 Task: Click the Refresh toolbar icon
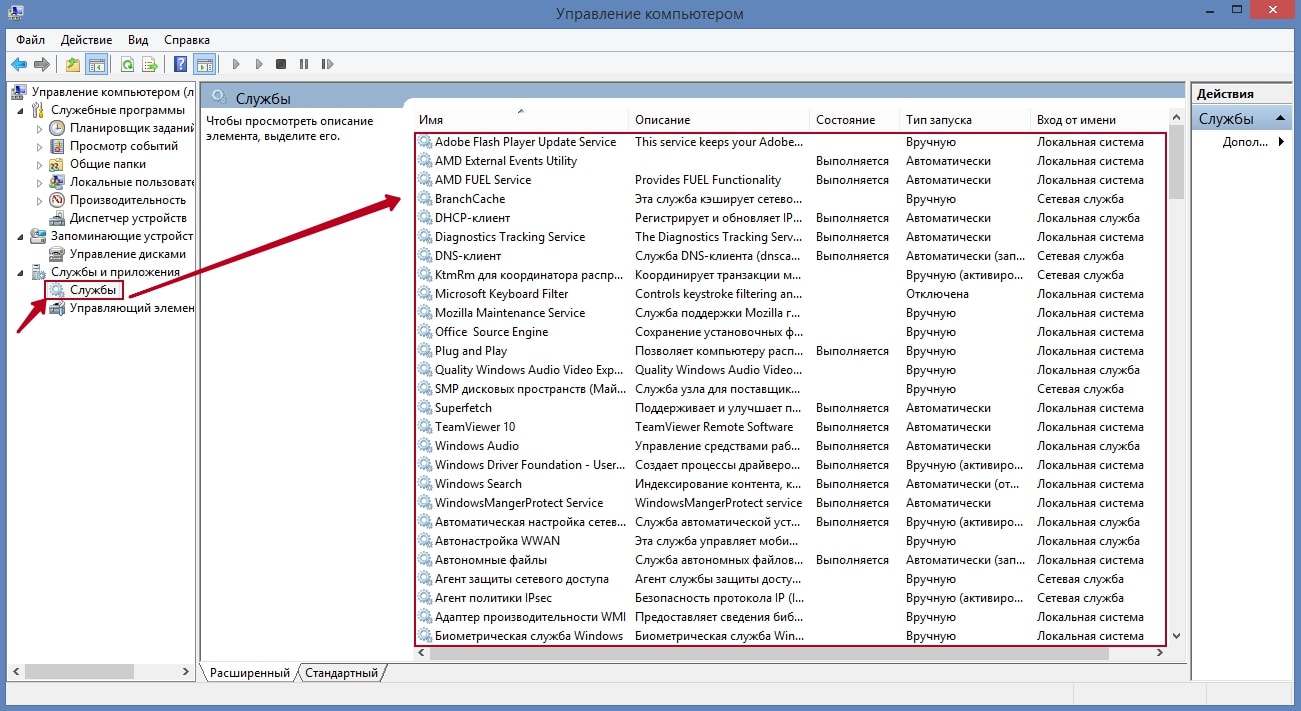coord(127,65)
